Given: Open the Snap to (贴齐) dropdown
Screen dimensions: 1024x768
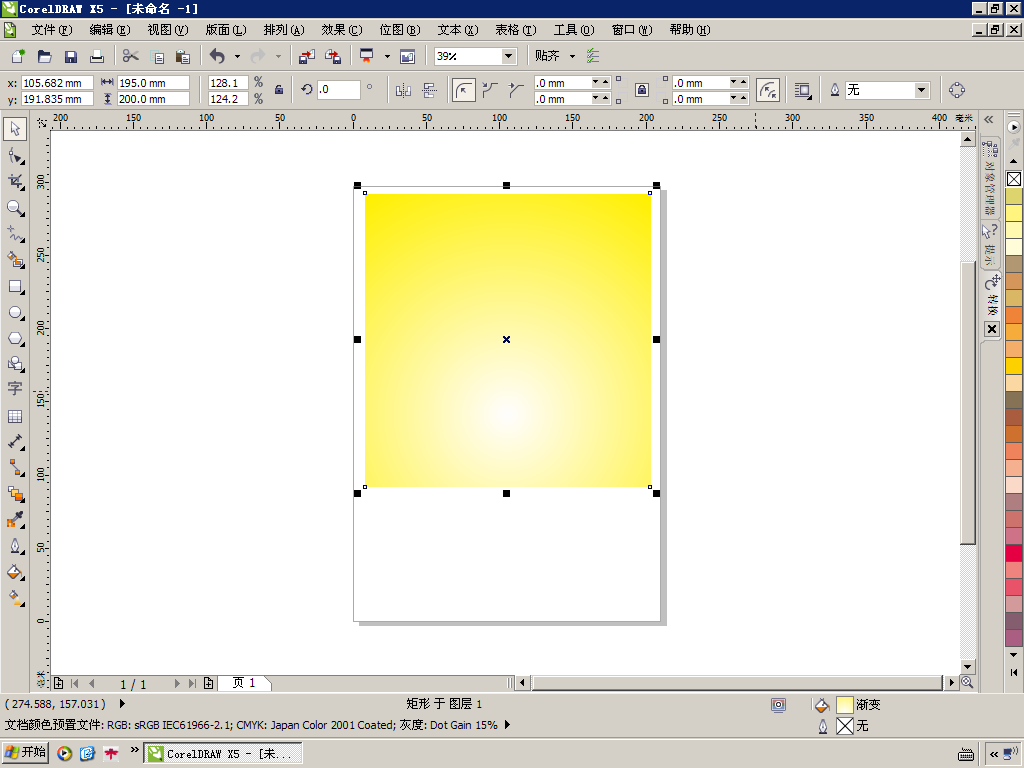Looking at the screenshot, I should tap(572, 56).
